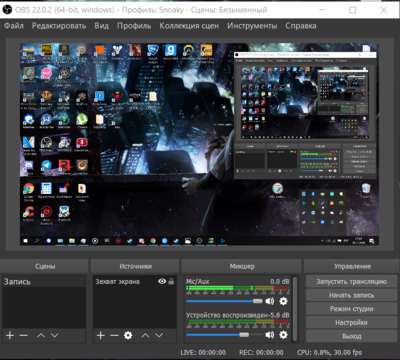The image size is (400, 360).
Task: Toggle visibility of the Захват экрана source
Action: (x=162, y=281)
